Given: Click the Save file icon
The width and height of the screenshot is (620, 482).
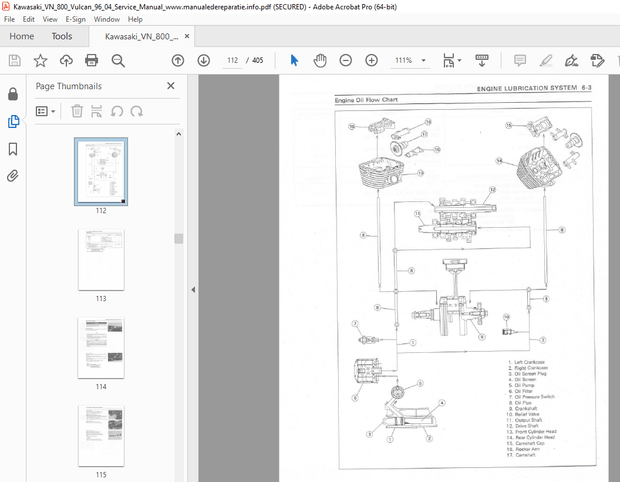Looking at the screenshot, I should tap(15, 60).
